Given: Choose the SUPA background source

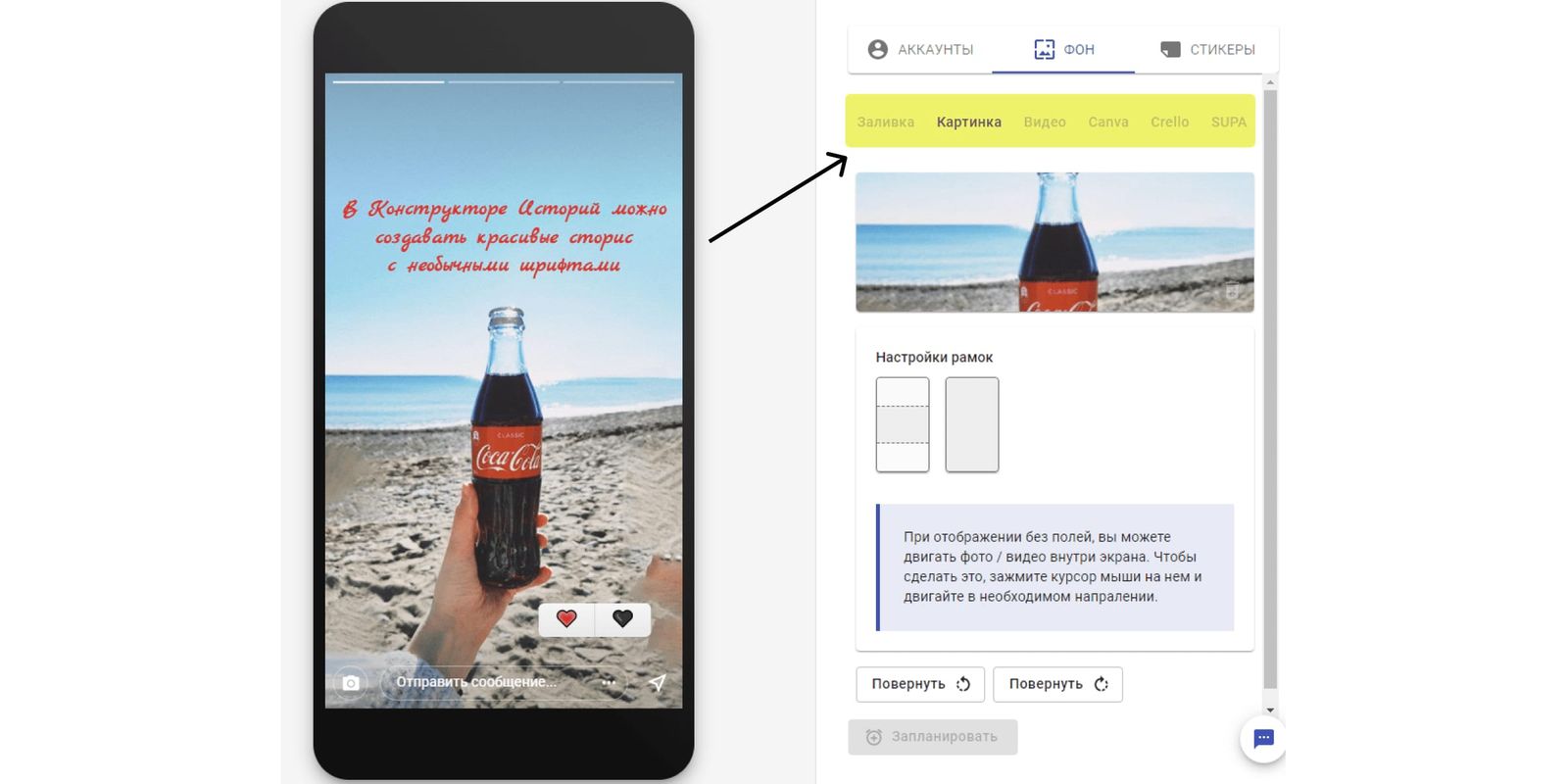Looking at the screenshot, I should pos(1228,122).
